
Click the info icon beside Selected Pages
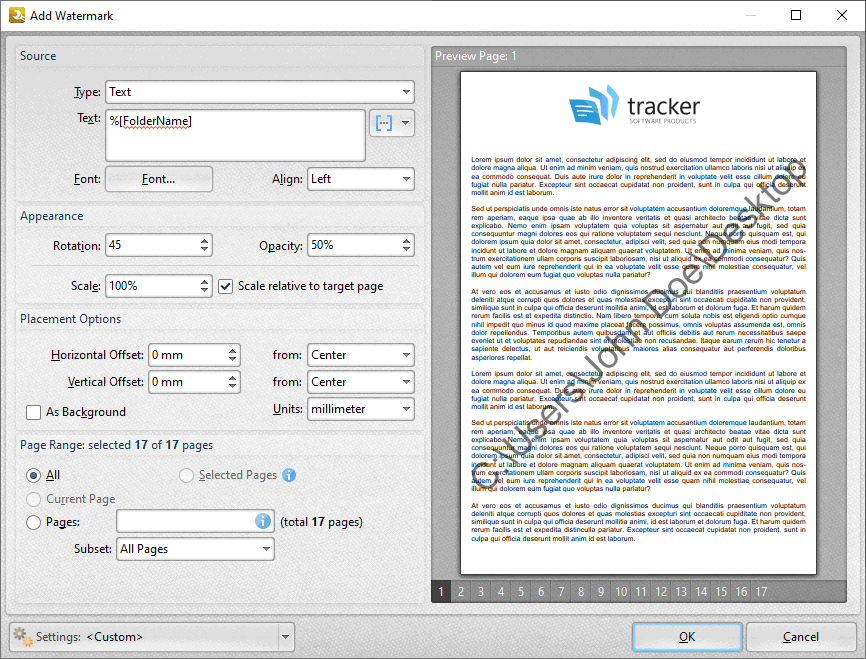pyautogui.click(x=288, y=475)
